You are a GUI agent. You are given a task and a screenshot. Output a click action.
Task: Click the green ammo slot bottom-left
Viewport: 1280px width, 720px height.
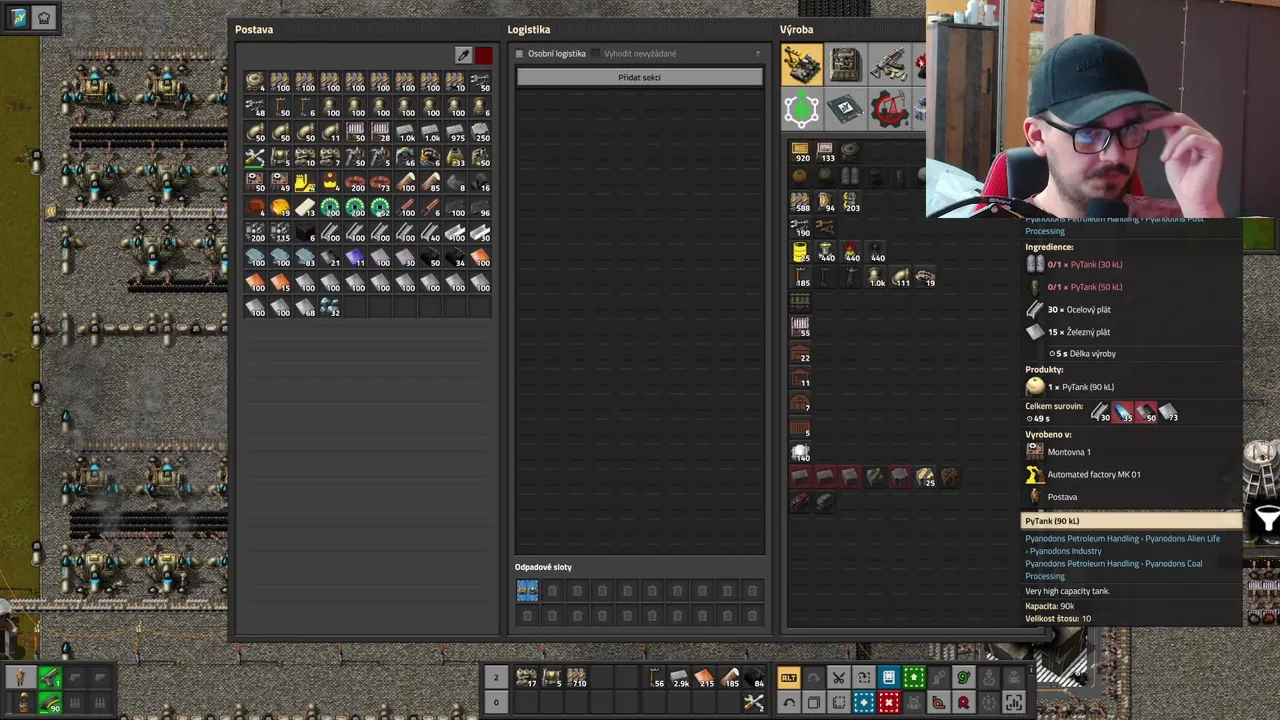pos(49,703)
